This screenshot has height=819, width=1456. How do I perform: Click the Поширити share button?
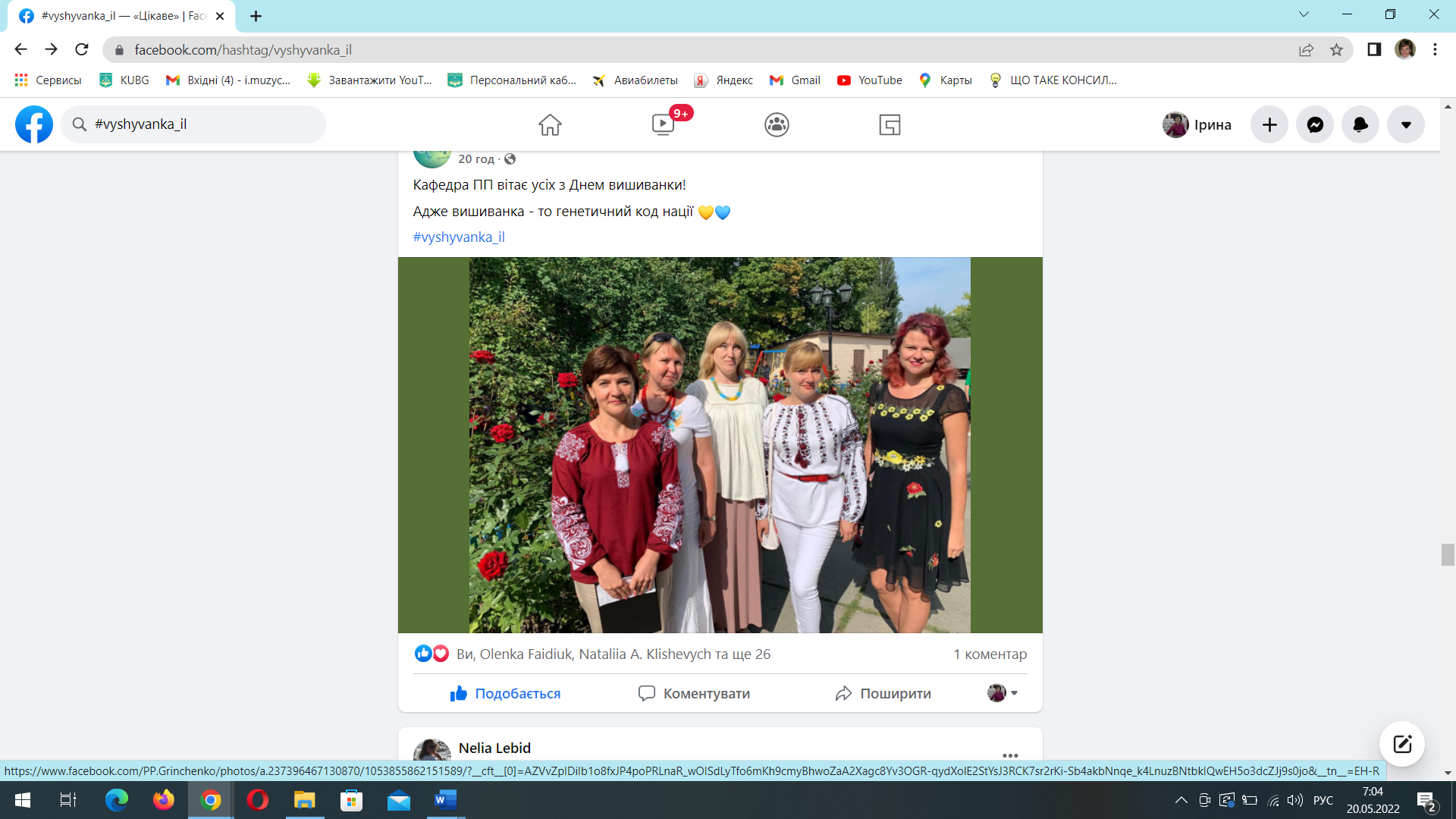(883, 693)
